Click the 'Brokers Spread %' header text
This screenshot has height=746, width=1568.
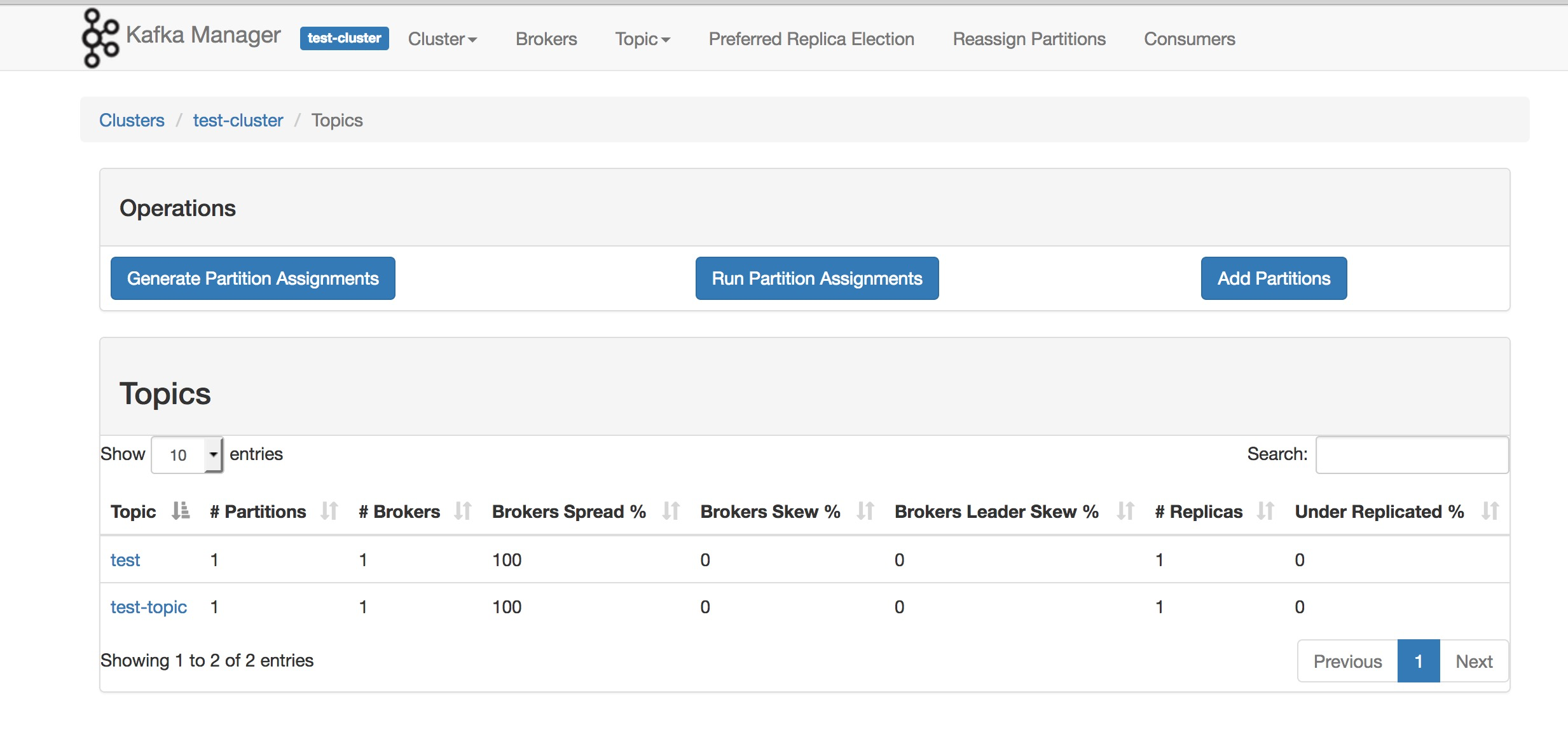point(569,512)
